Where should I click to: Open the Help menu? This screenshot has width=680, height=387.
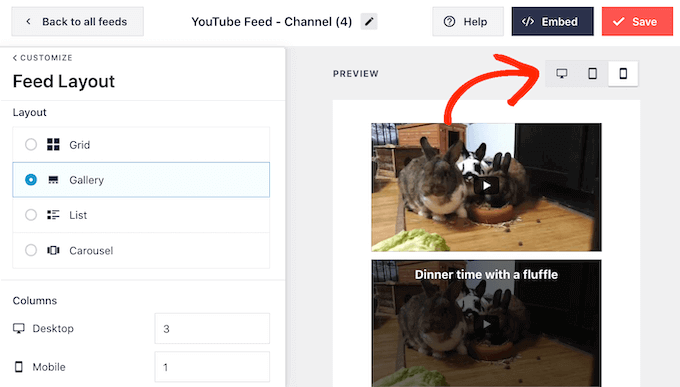pos(468,22)
